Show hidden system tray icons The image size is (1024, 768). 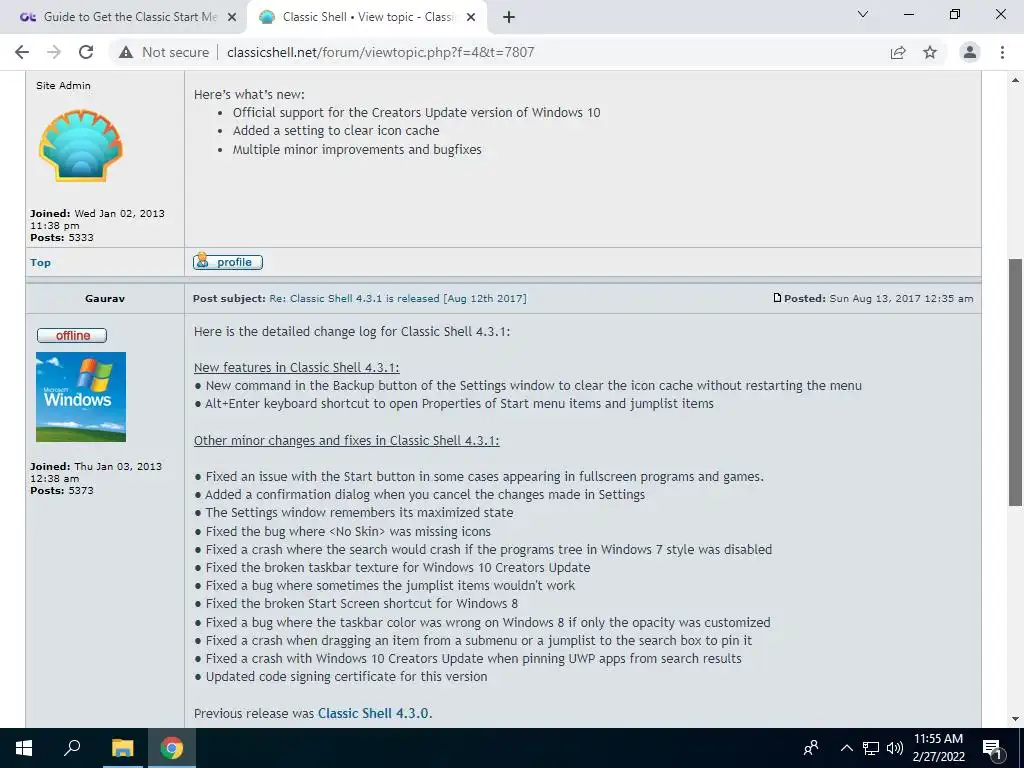click(x=846, y=748)
